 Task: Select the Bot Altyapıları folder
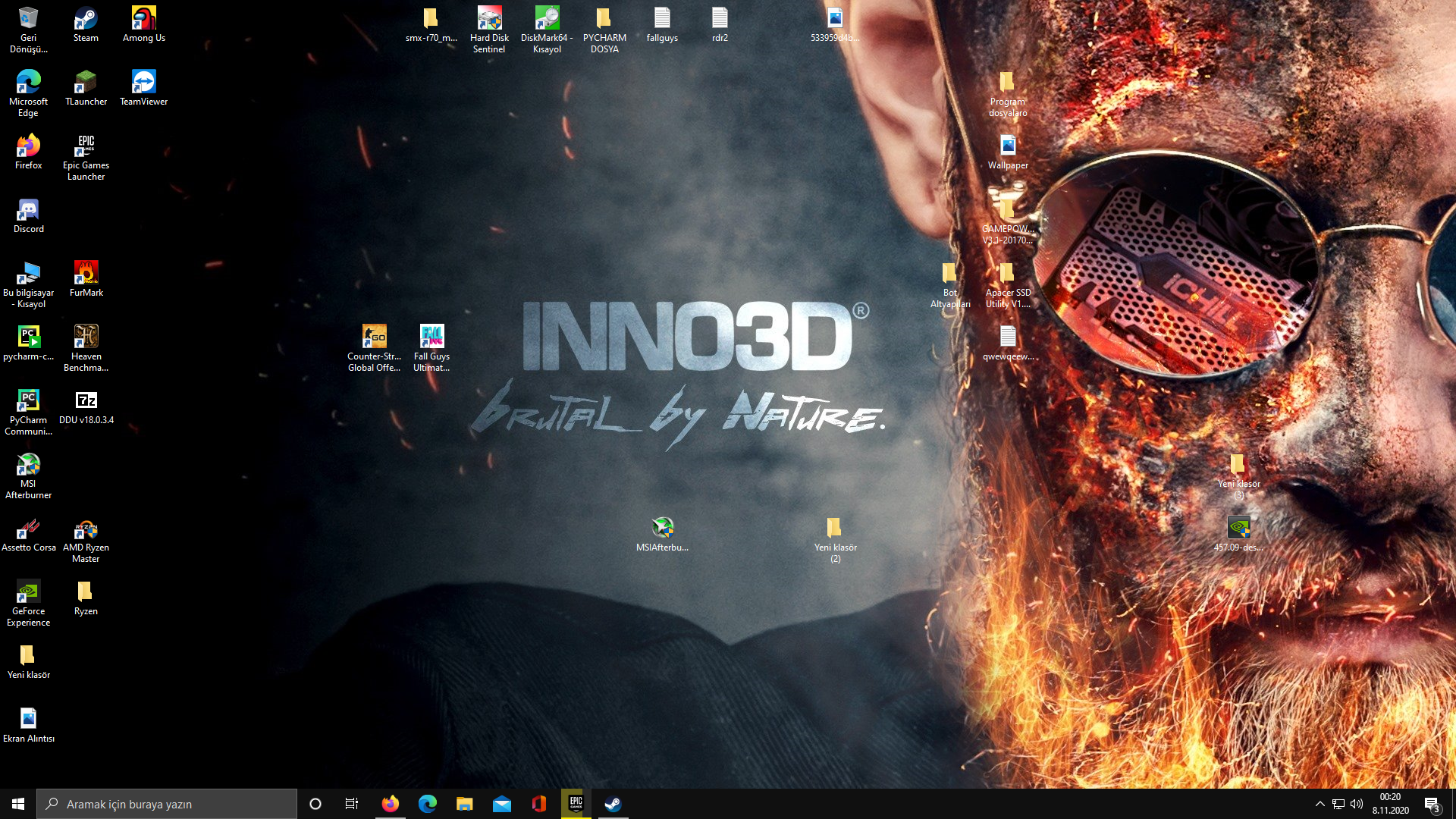point(950,284)
